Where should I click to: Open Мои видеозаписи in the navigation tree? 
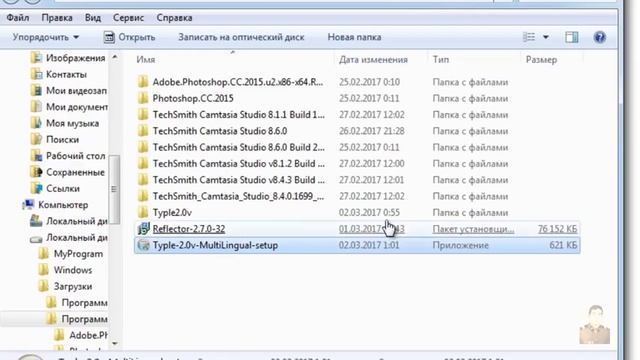click(x=76, y=91)
